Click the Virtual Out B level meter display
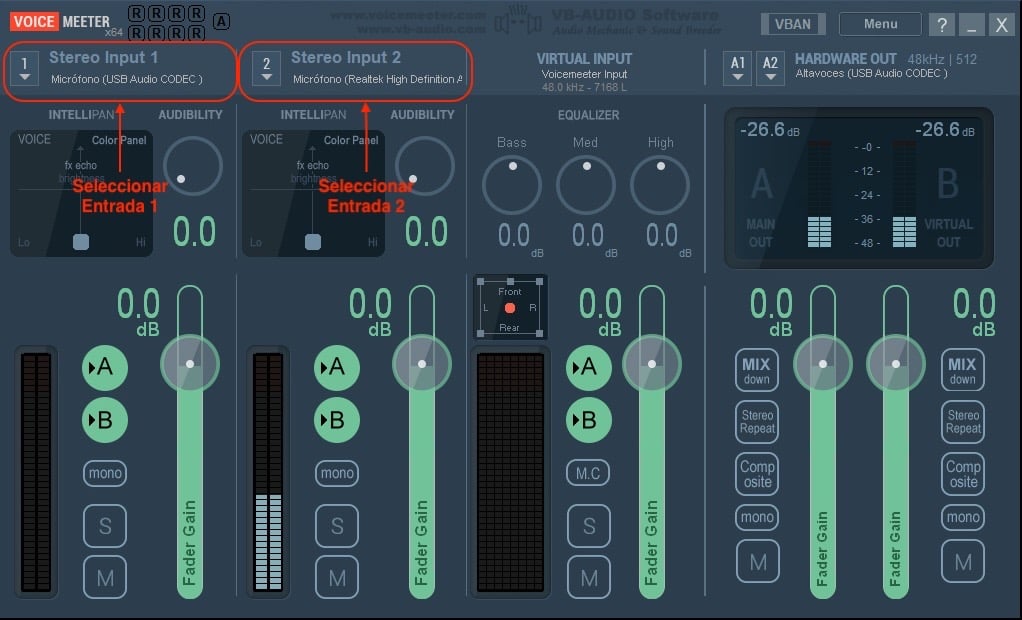The image size is (1022, 620). [904, 194]
